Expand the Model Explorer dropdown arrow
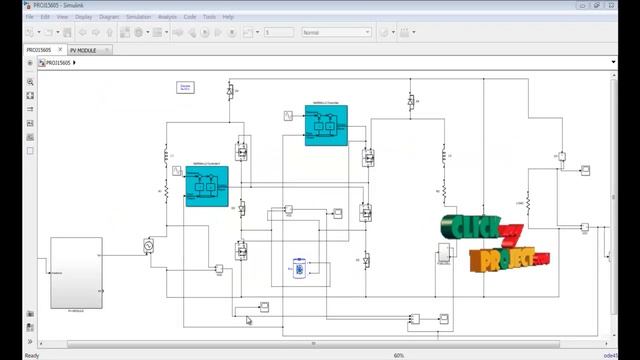Screen dimensions: 640x360 click(x=167, y=32)
